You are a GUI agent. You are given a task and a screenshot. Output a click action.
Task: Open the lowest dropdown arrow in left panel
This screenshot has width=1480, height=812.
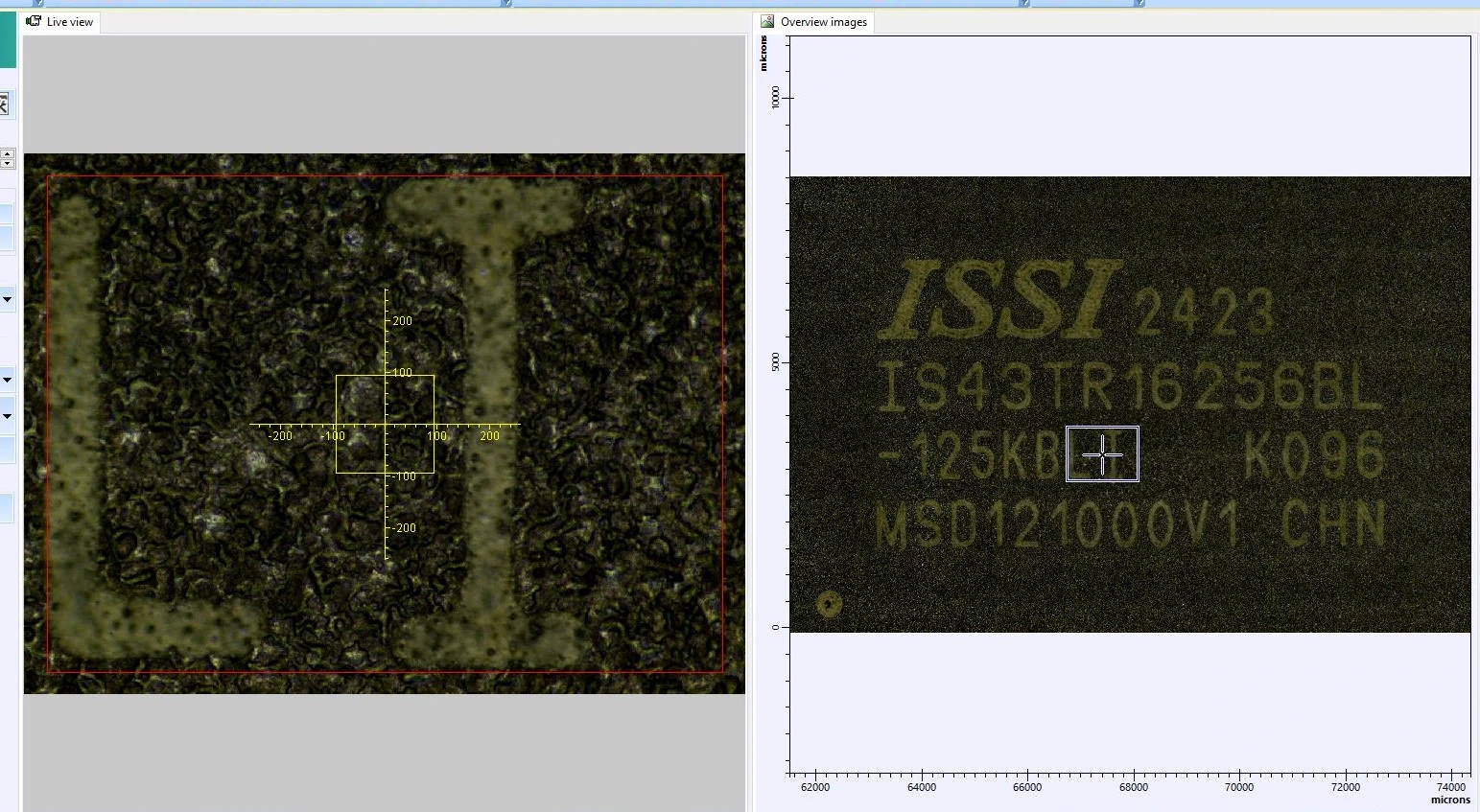[7, 416]
